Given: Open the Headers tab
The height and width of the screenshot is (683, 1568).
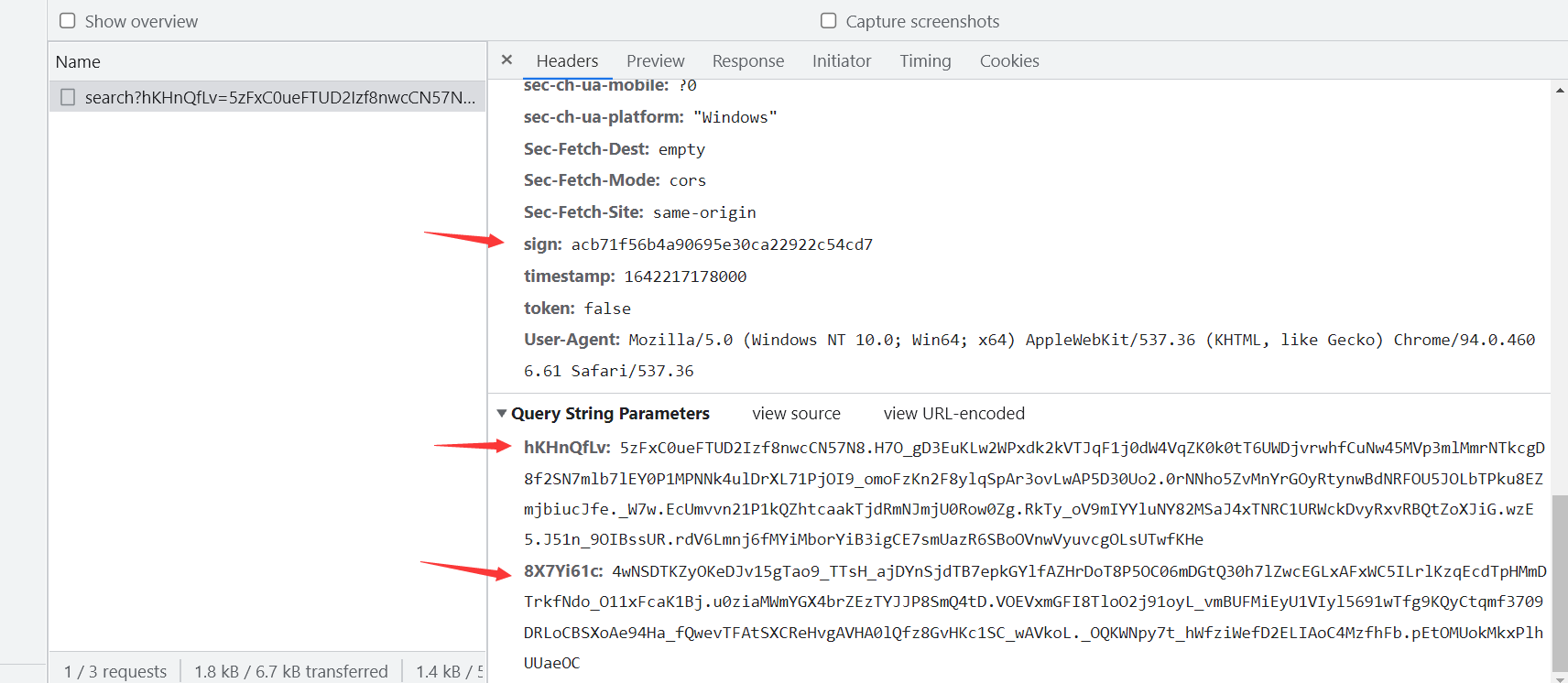Looking at the screenshot, I should click(567, 60).
